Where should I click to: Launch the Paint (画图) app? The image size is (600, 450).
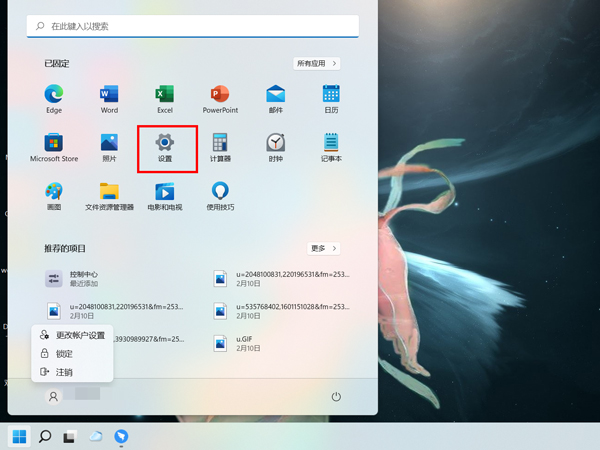coord(54,194)
